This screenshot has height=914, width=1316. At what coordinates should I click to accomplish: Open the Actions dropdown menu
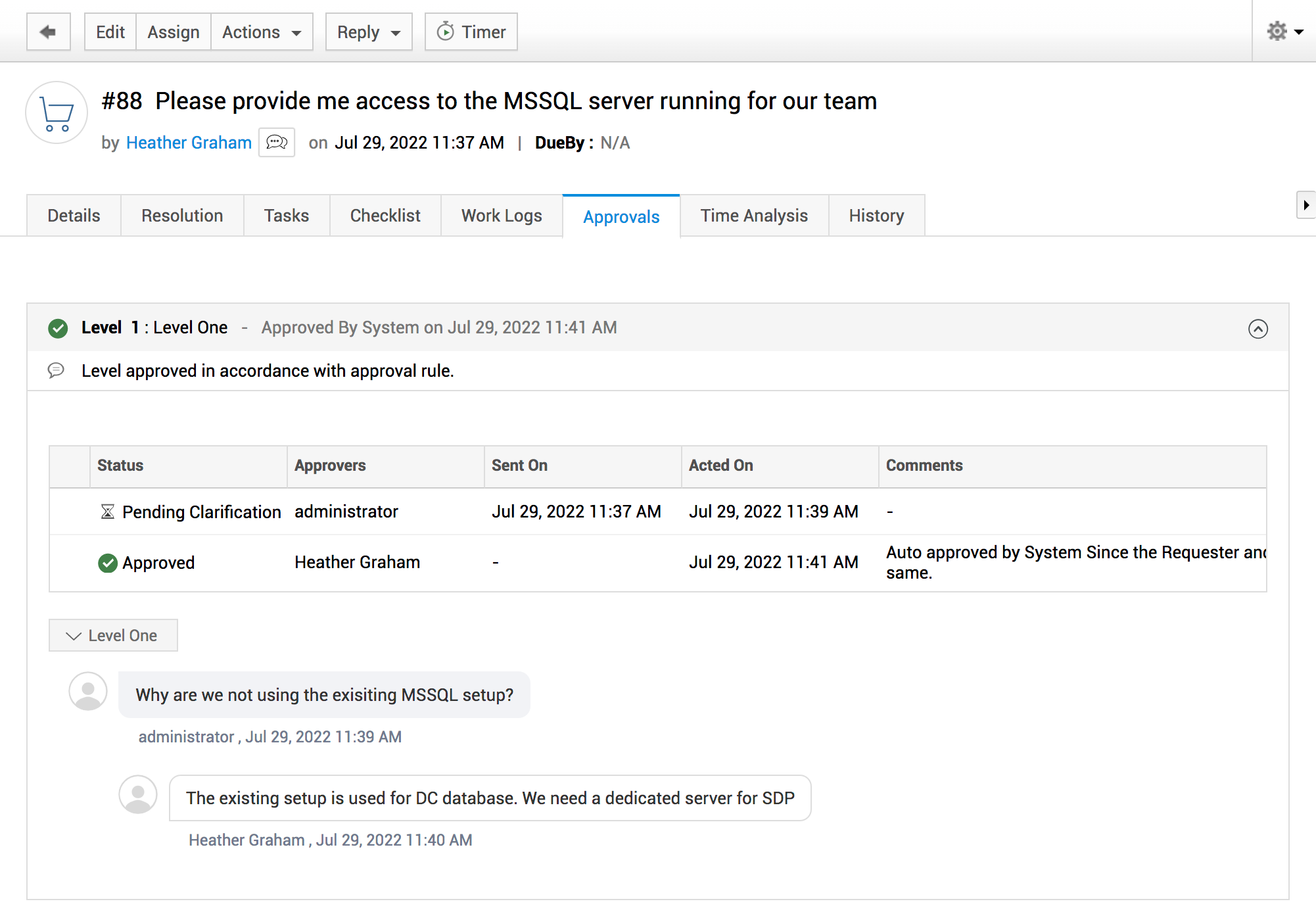click(x=261, y=32)
